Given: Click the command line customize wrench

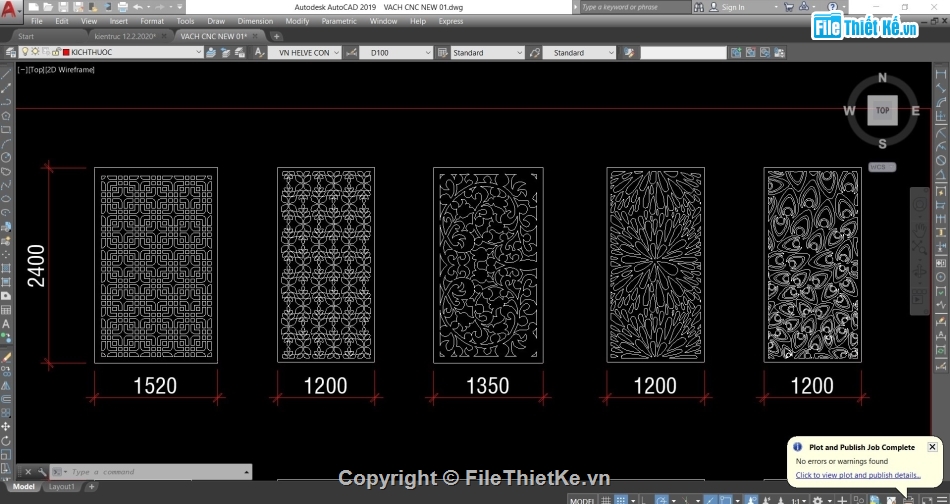Looking at the screenshot, I should 42,472.
